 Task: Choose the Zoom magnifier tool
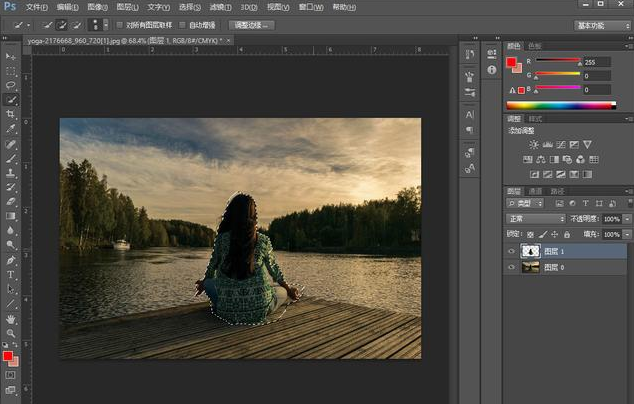(11, 333)
